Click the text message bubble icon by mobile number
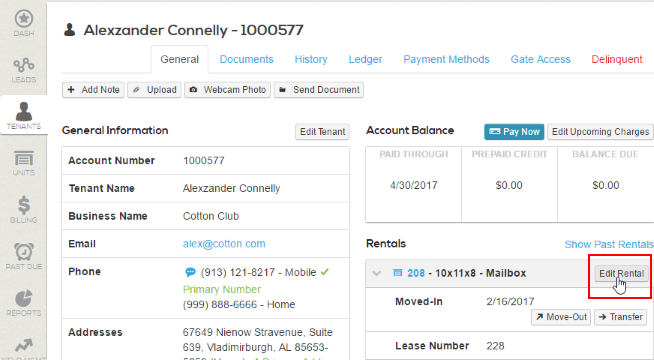Screen dimensions: 654x360 click(190, 272)
